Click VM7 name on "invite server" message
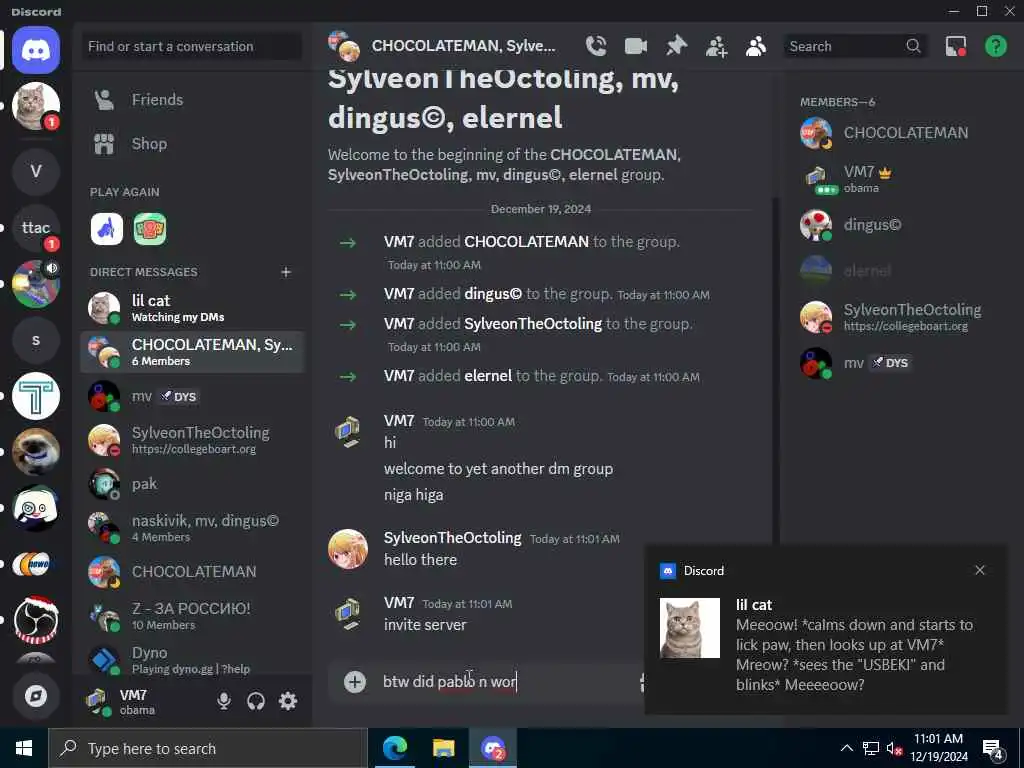This screenshot has width=1024, height=768. tap(399, 603)
